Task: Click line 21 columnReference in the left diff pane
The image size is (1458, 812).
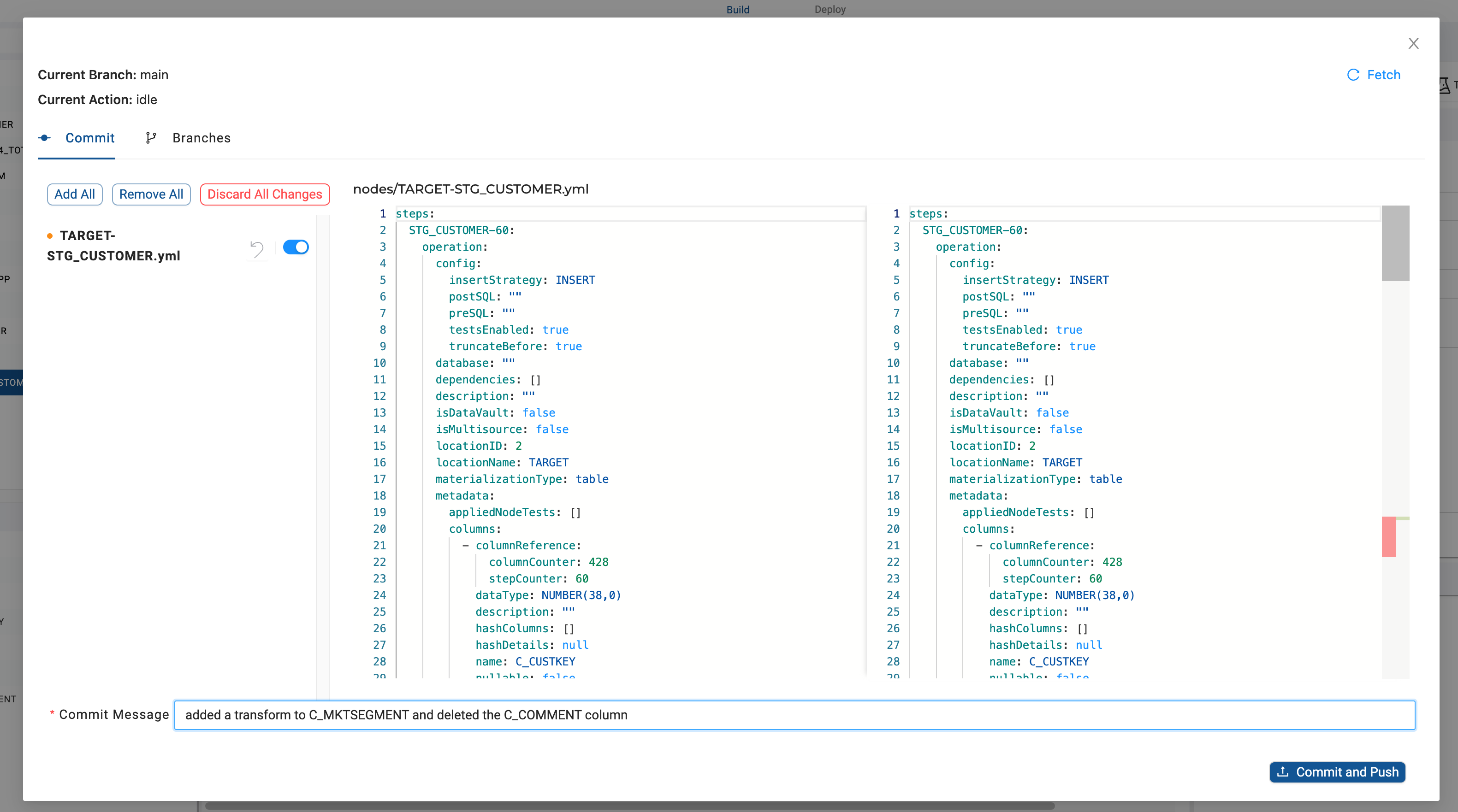Action: [x=525, y=546]
